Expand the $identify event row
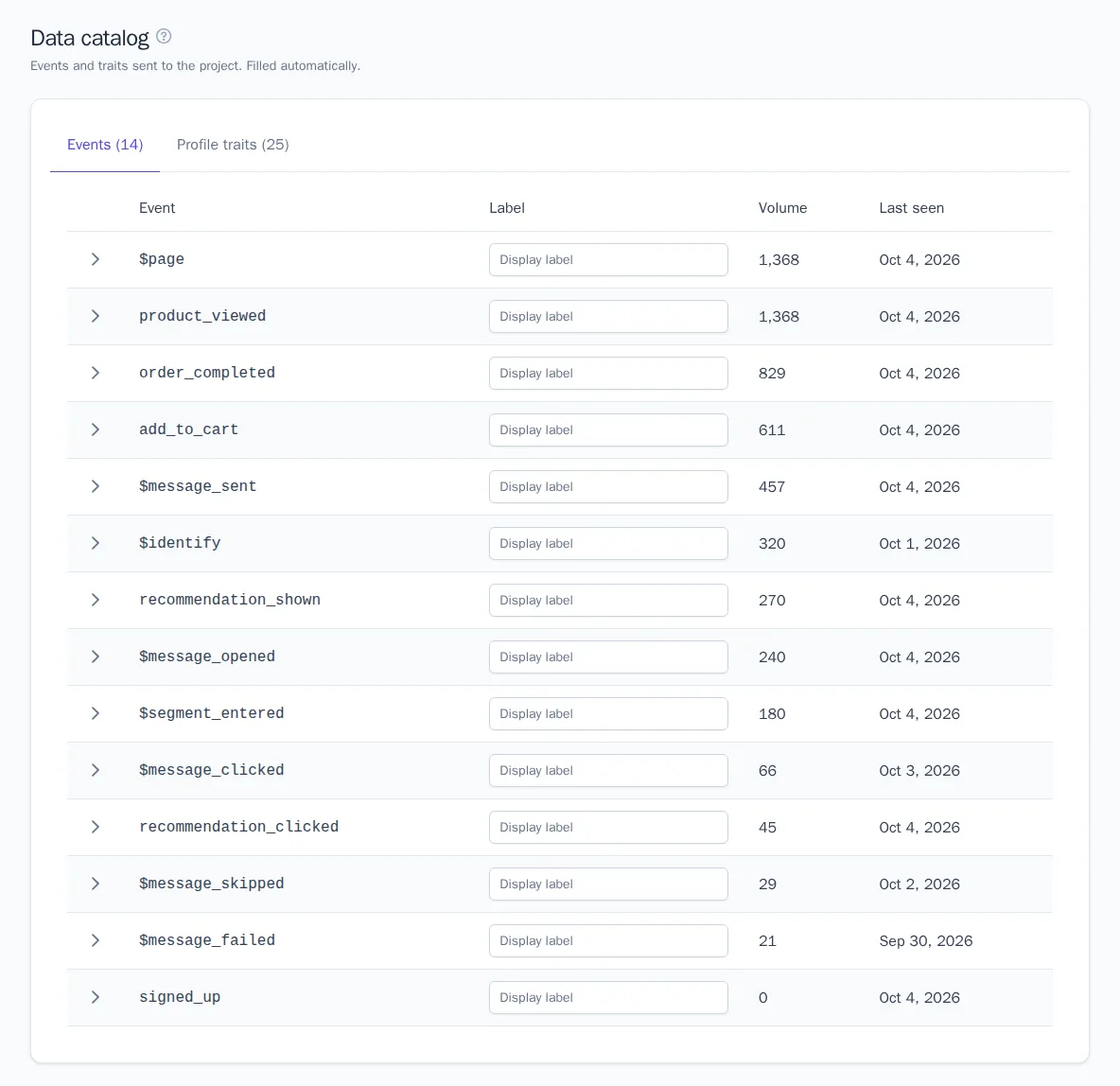 (x=95, y=543)
